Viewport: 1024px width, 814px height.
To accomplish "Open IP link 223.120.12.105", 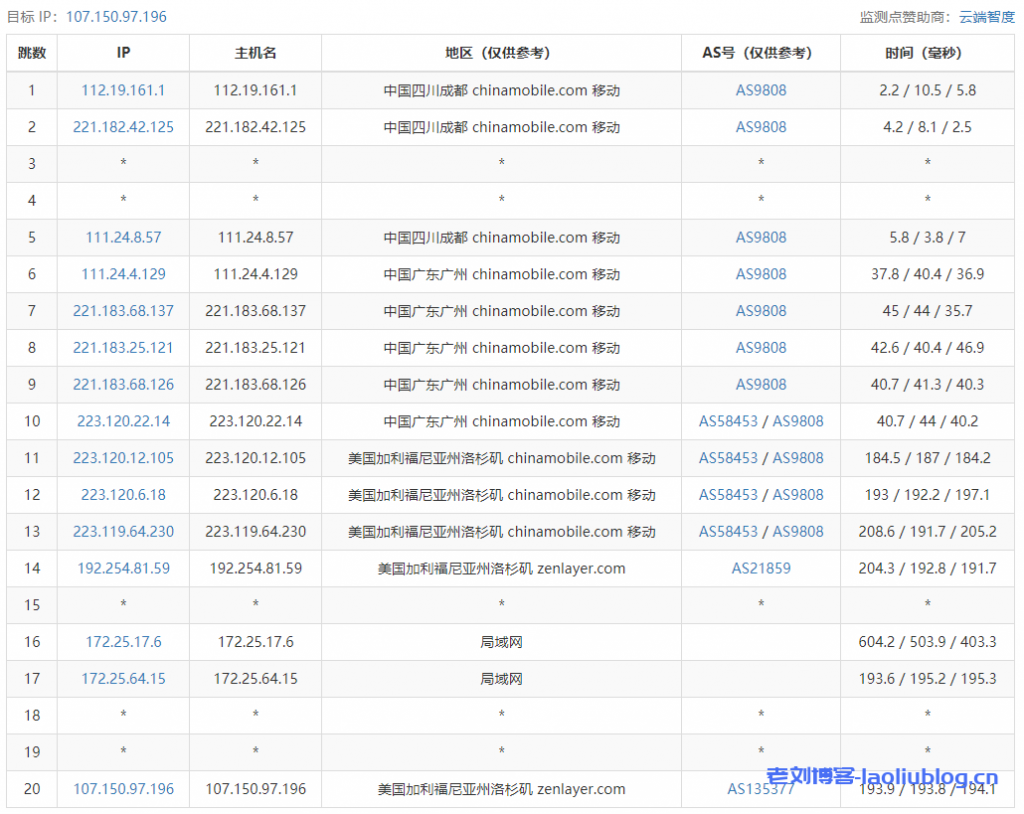I will pyautogui.click(x=123, y=458).
